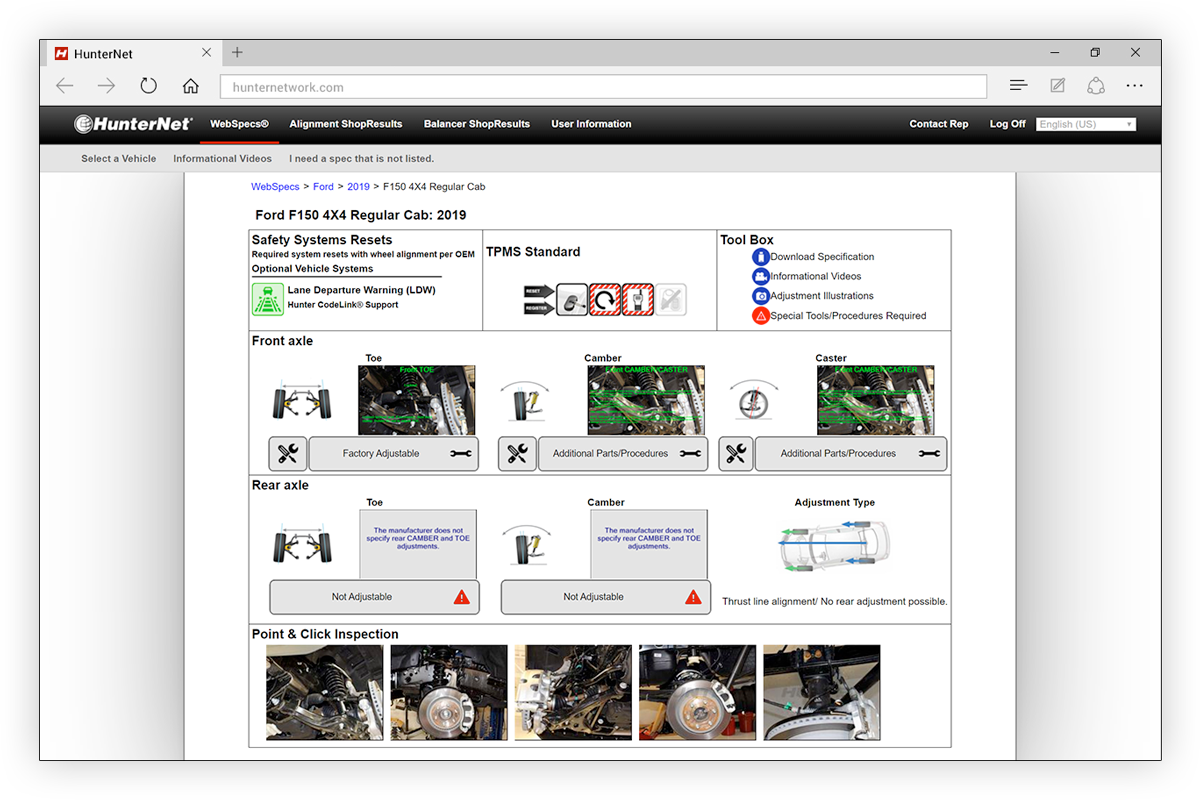Click the front Caster diagram icon
This screenshot has height=800, width=1200.
coord(753,400)
